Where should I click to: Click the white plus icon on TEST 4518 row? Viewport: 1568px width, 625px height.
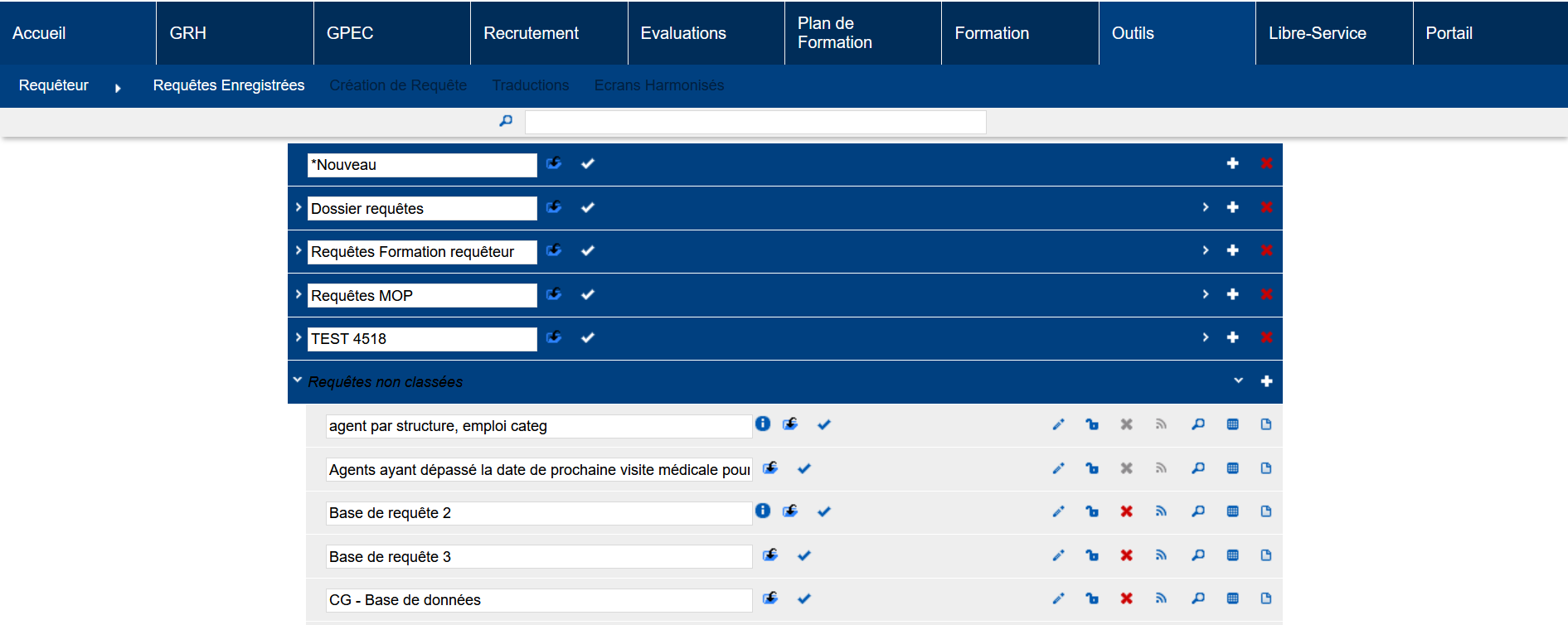[x=1232, y=337]
